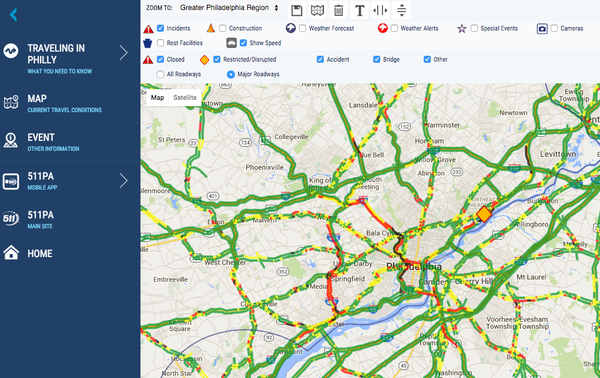
Task: Click the Home house icon
Action: point(11,253)
